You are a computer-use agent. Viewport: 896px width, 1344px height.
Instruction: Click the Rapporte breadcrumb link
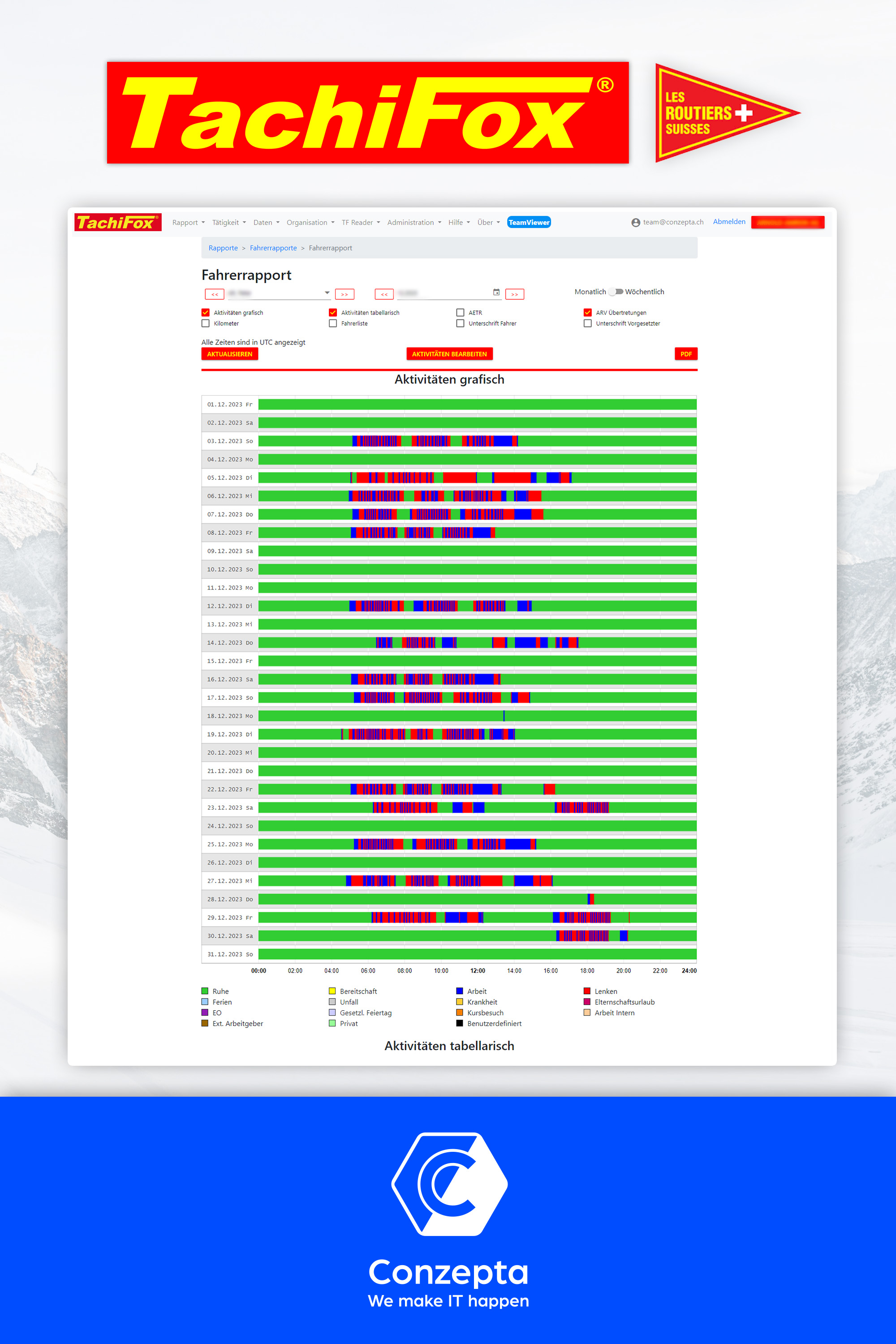(223, 248)
